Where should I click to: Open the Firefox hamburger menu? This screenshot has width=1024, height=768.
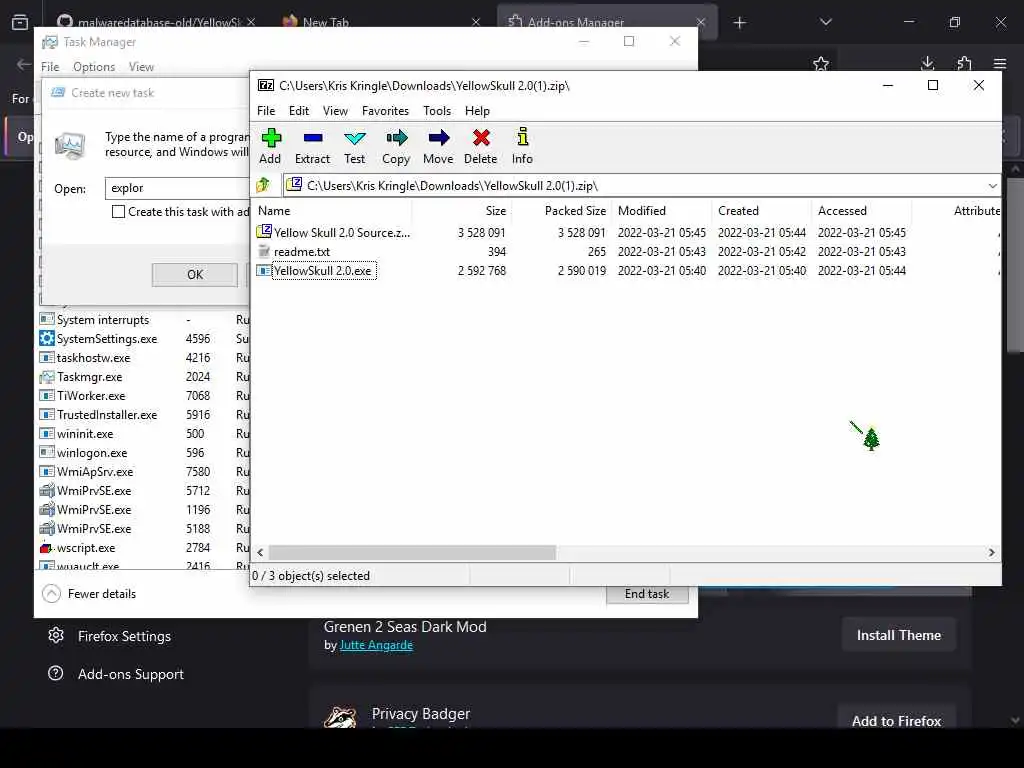(1000, 63)
